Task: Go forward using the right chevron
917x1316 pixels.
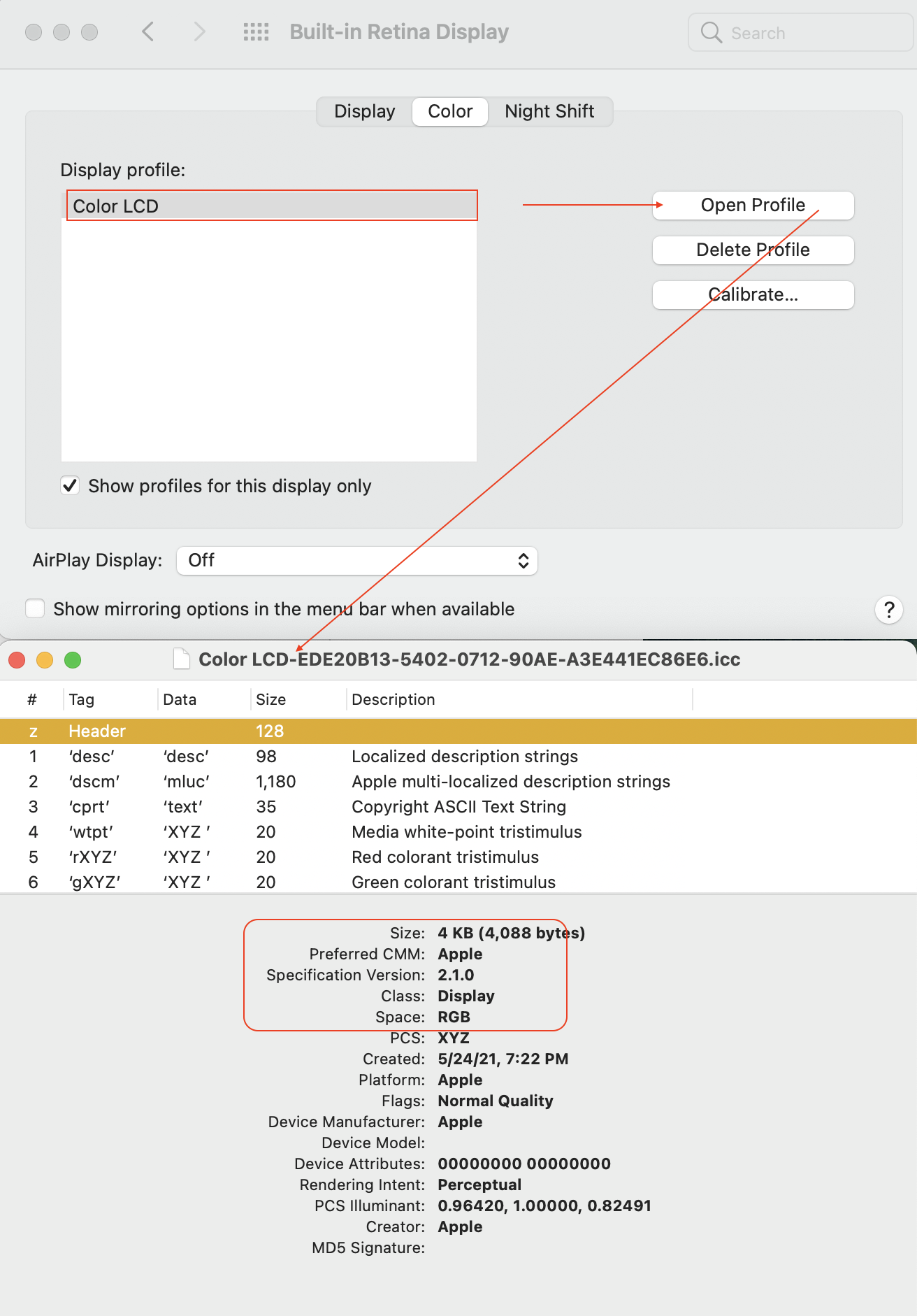Action: pos(199,31)
